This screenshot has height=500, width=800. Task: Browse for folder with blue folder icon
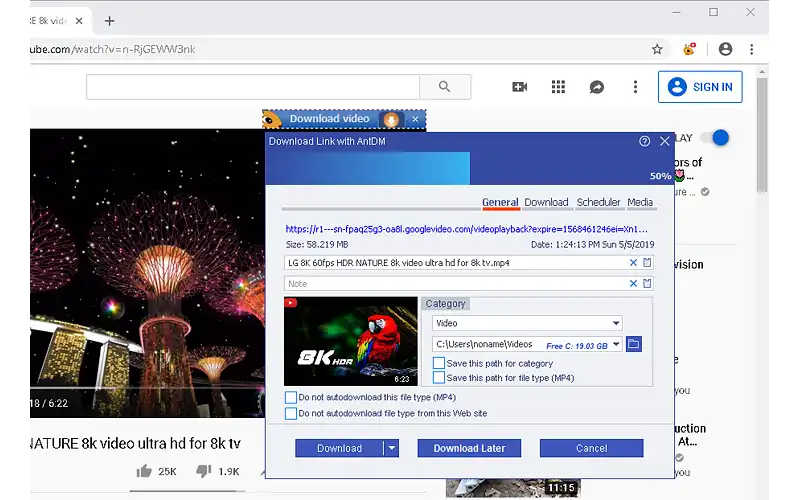coord(634,344)
